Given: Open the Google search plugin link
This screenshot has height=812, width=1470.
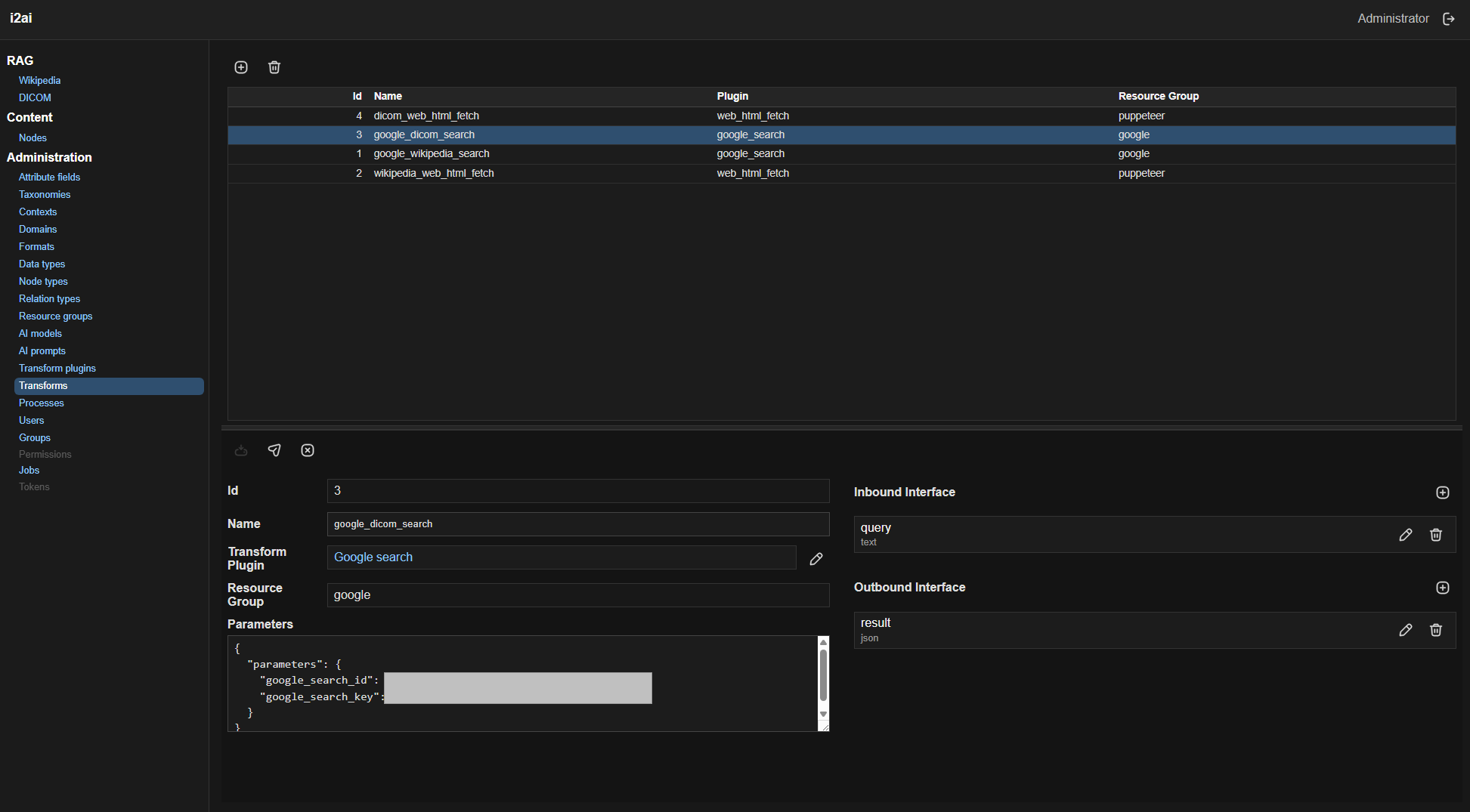Looking at the screenshot, I should tap(373, 557).
